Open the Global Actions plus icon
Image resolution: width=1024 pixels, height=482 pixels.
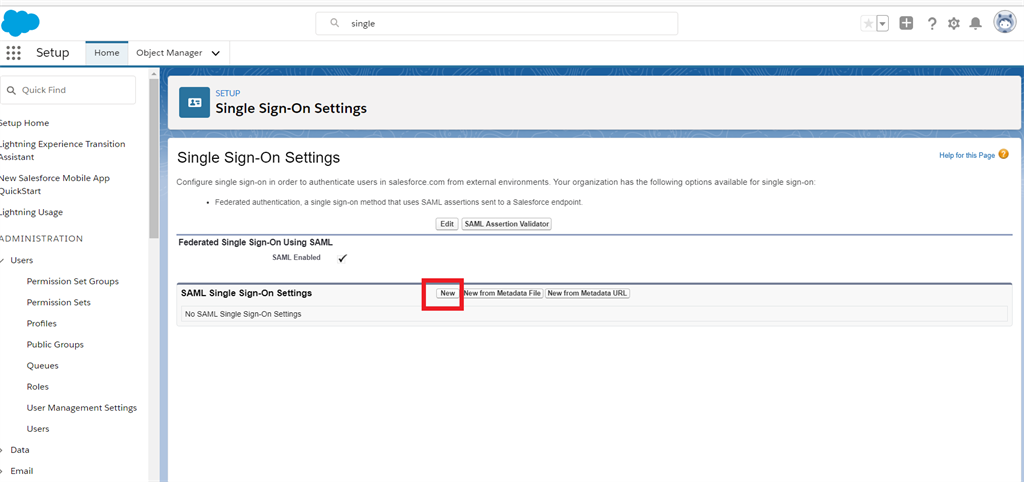(906, 24)
